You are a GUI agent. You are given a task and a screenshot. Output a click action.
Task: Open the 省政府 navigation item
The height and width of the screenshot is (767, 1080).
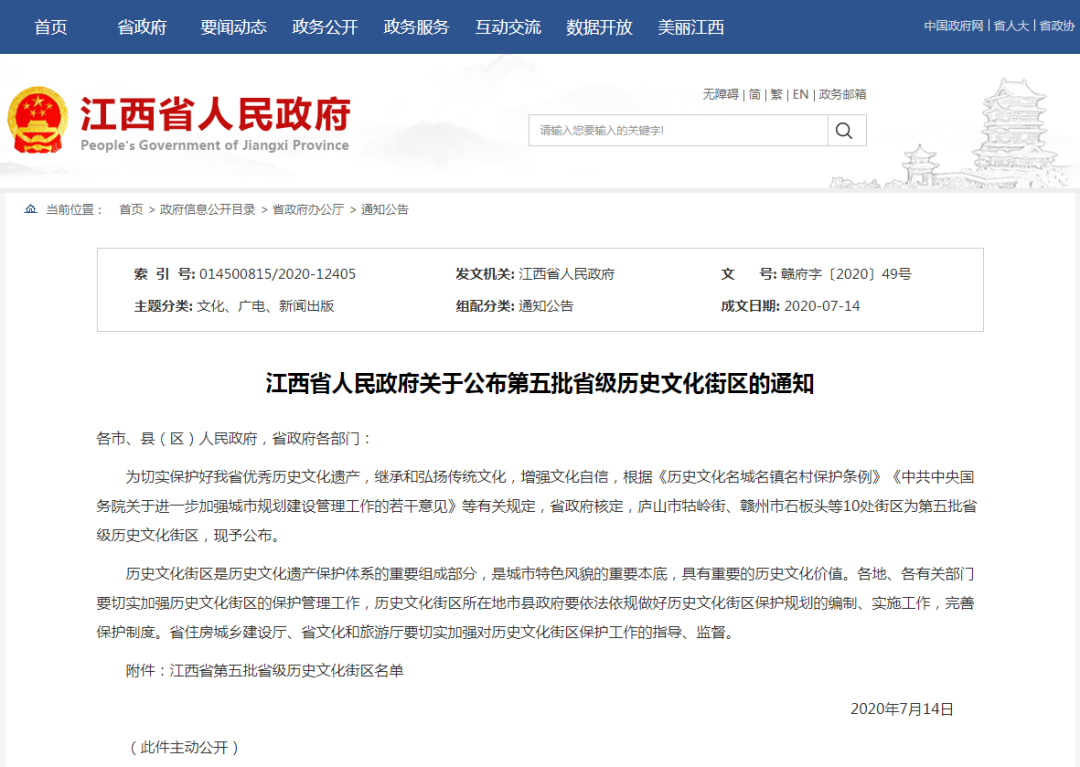[x=142, y=27]
